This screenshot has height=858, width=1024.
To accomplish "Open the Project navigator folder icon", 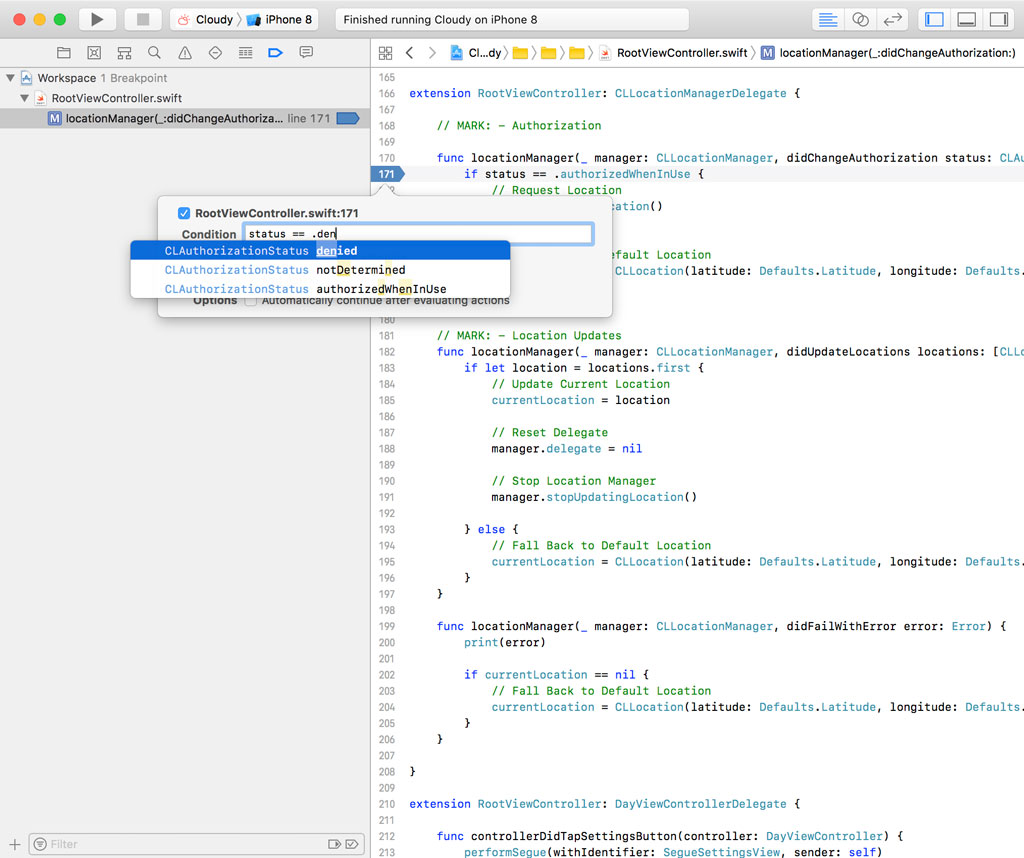I will (x=64, y=52).
